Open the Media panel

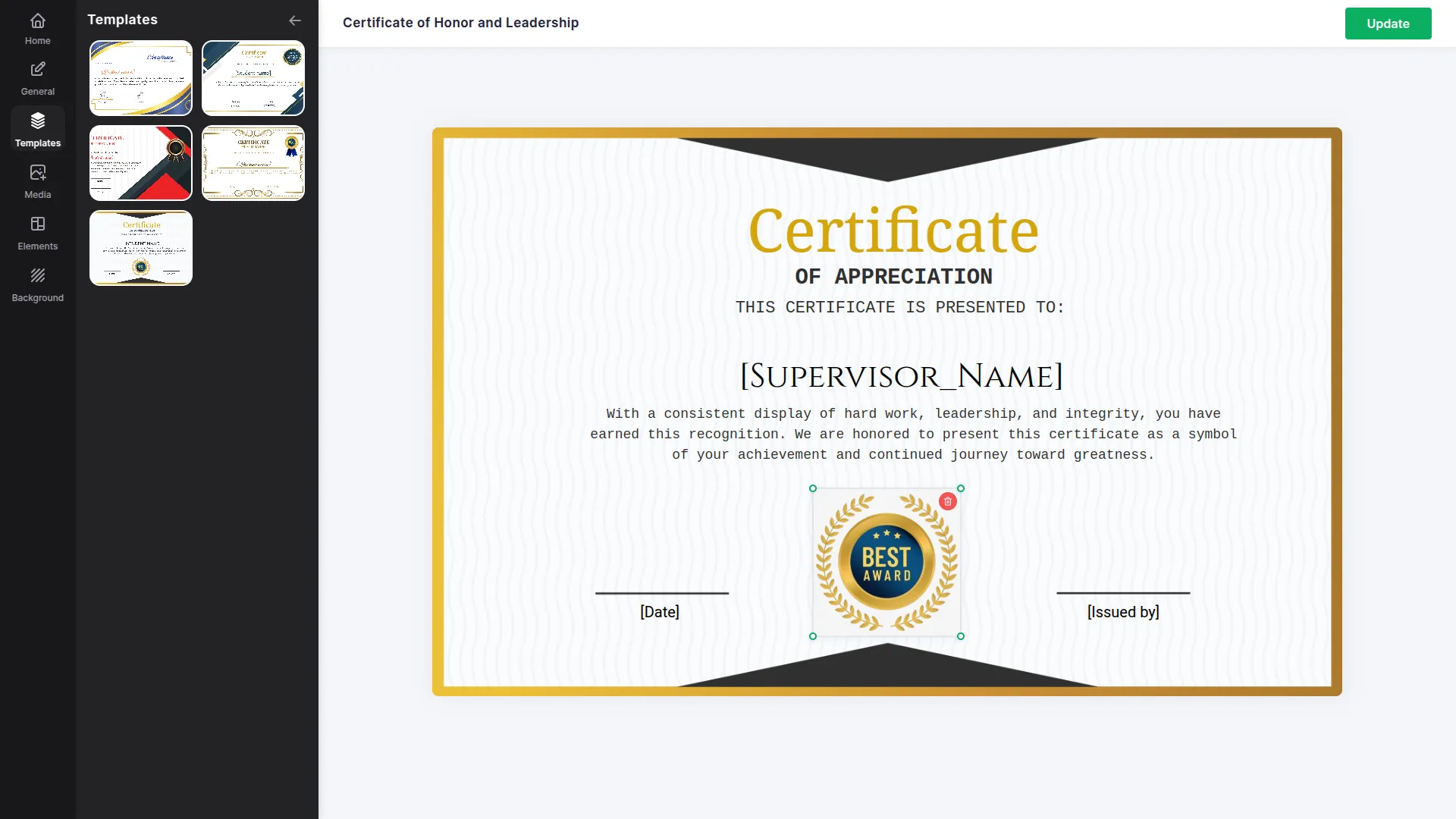coord(37,181)
